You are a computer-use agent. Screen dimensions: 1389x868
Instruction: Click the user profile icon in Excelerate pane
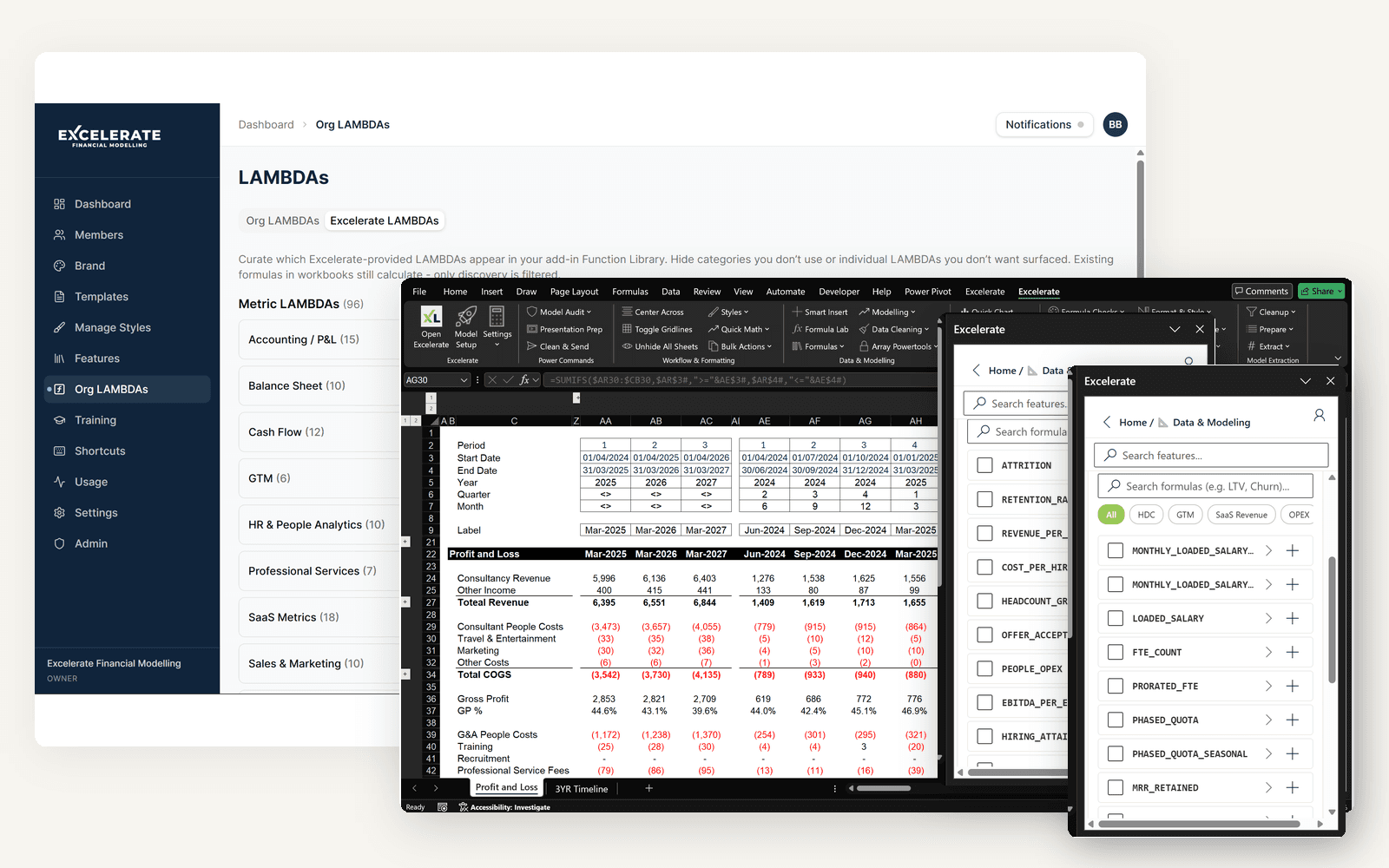tap(1319, 416)
